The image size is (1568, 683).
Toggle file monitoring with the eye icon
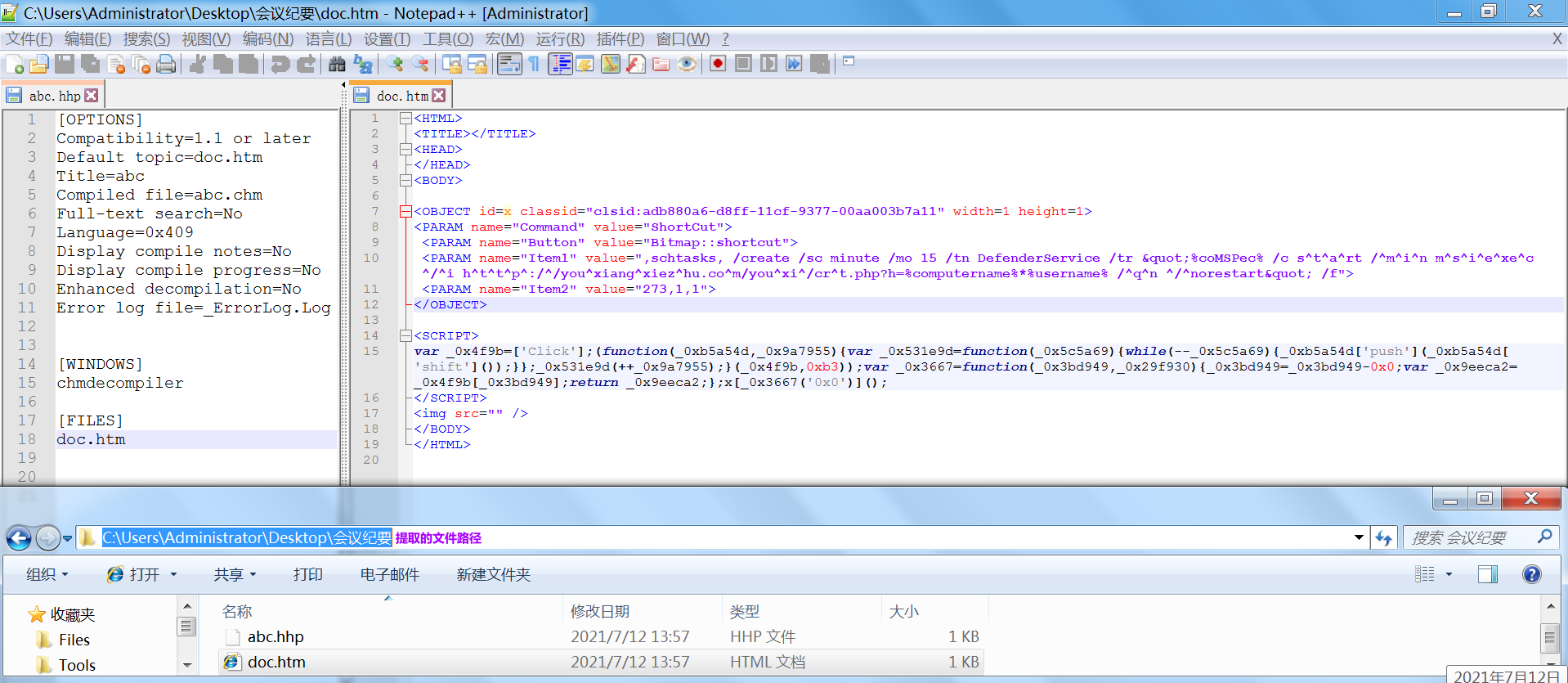(x=687, y=64)
